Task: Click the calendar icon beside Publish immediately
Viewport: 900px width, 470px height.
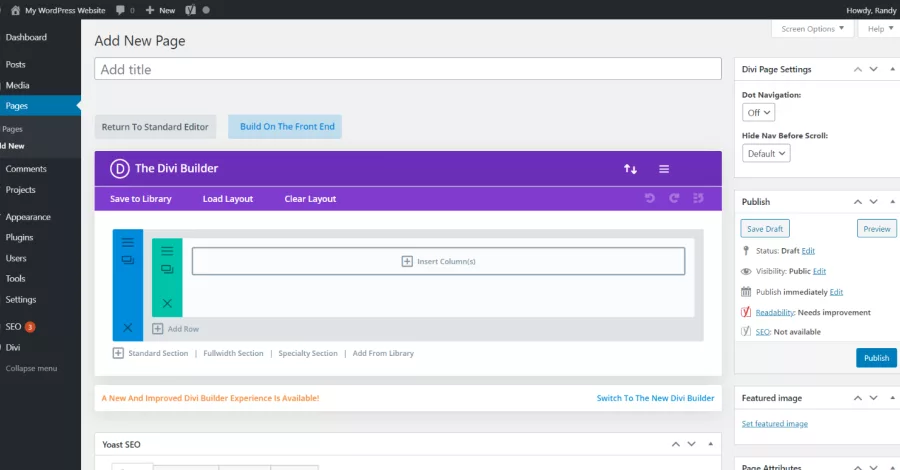Action: (x=746, y=292)
